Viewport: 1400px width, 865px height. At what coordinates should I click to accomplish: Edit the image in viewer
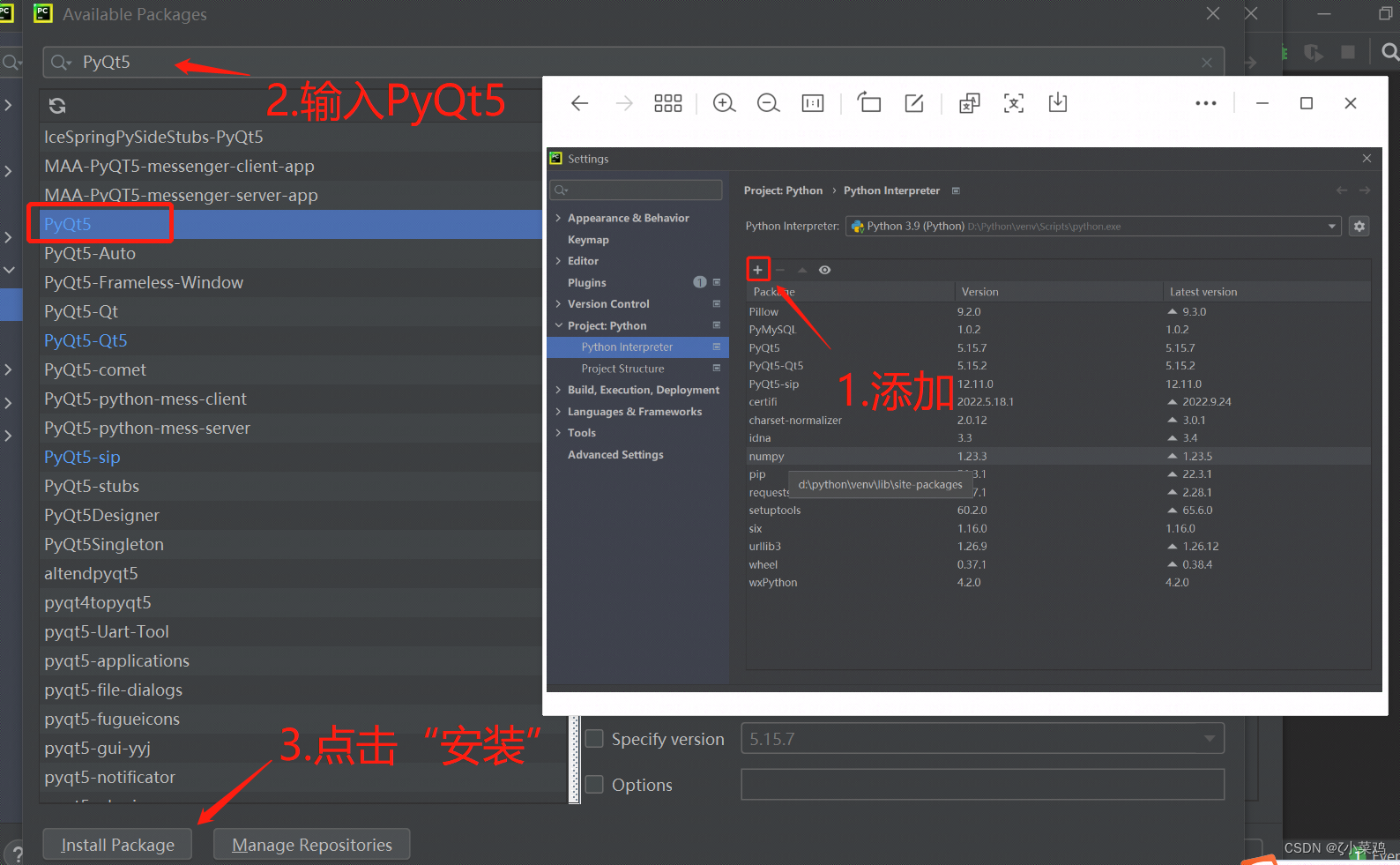coord(914,103)
